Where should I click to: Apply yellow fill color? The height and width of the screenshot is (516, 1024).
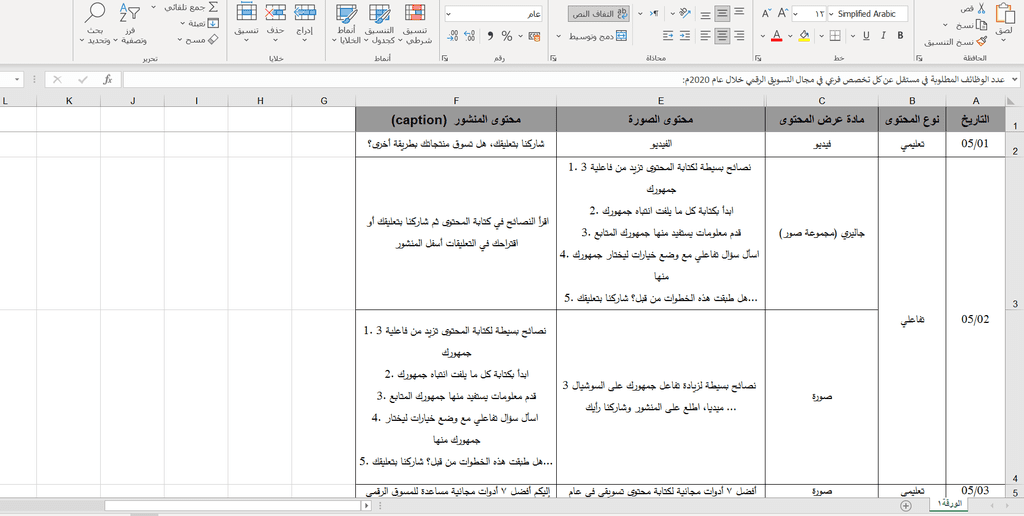point(804,36)
